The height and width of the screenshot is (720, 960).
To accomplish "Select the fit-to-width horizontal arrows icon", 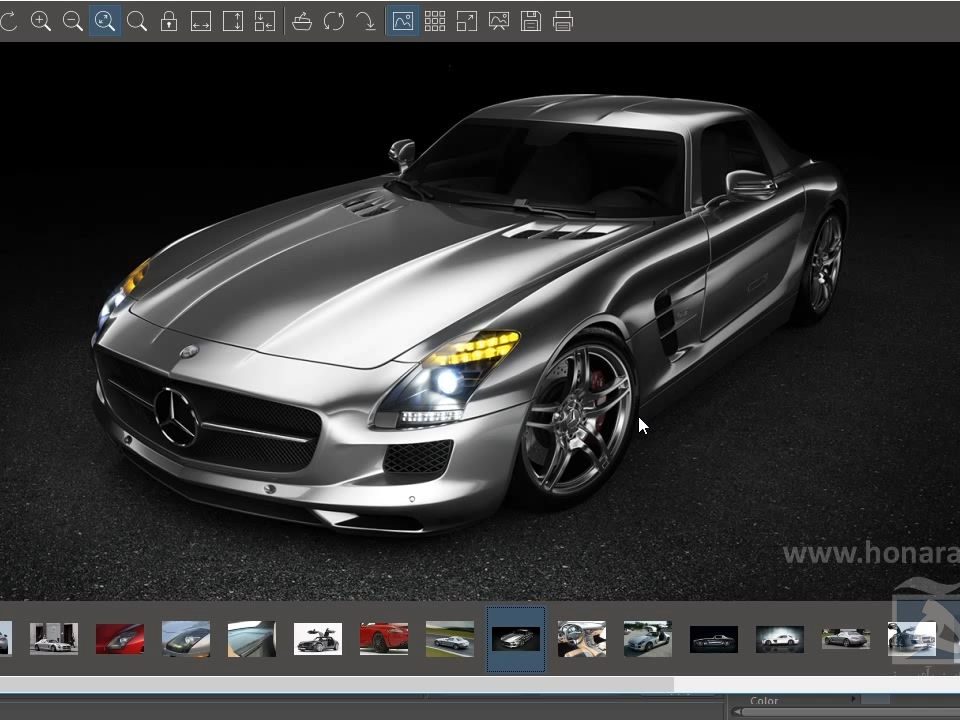I will [x=201, y=21].
